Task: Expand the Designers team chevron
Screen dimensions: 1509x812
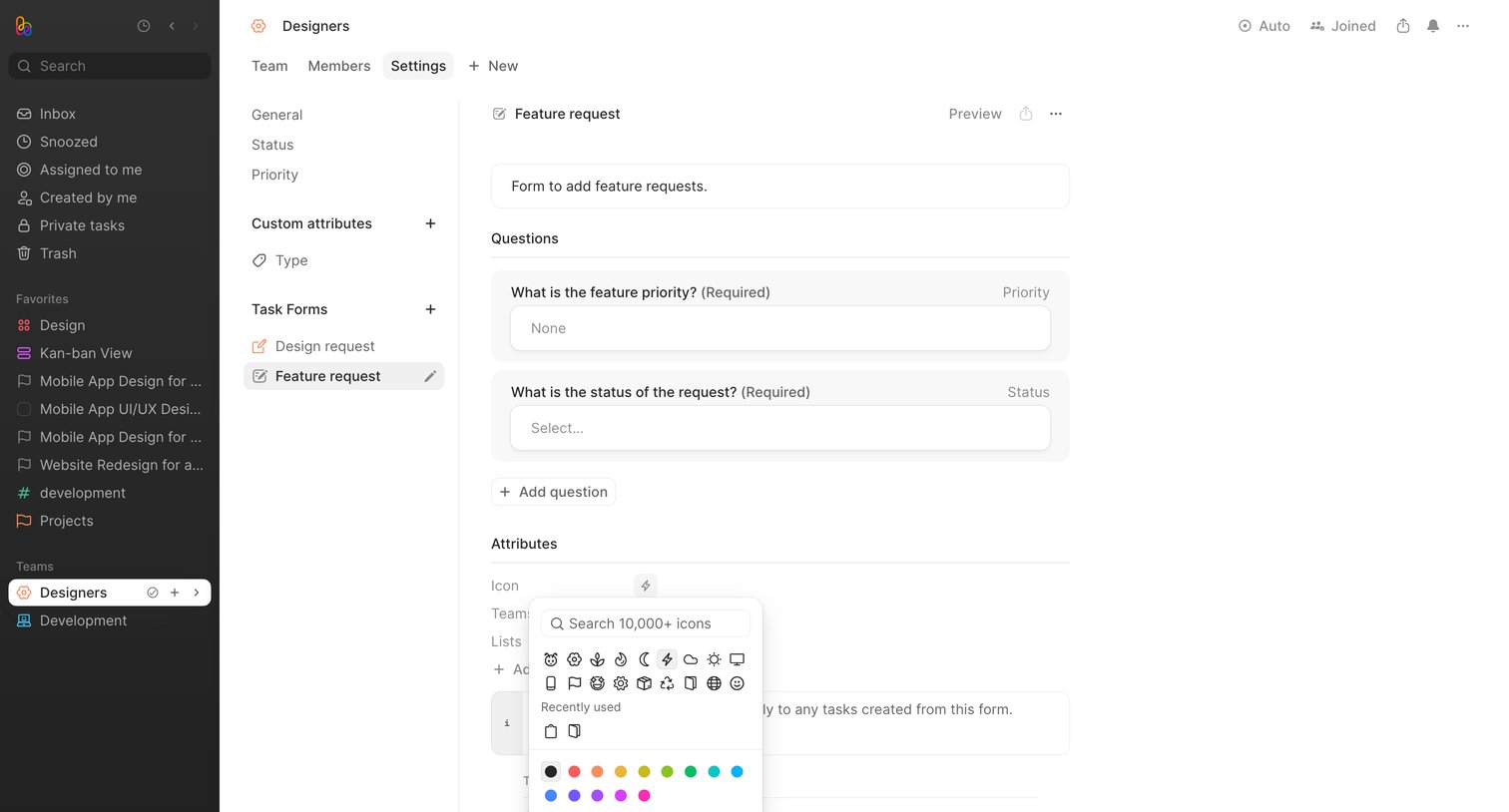Action: 197,593
